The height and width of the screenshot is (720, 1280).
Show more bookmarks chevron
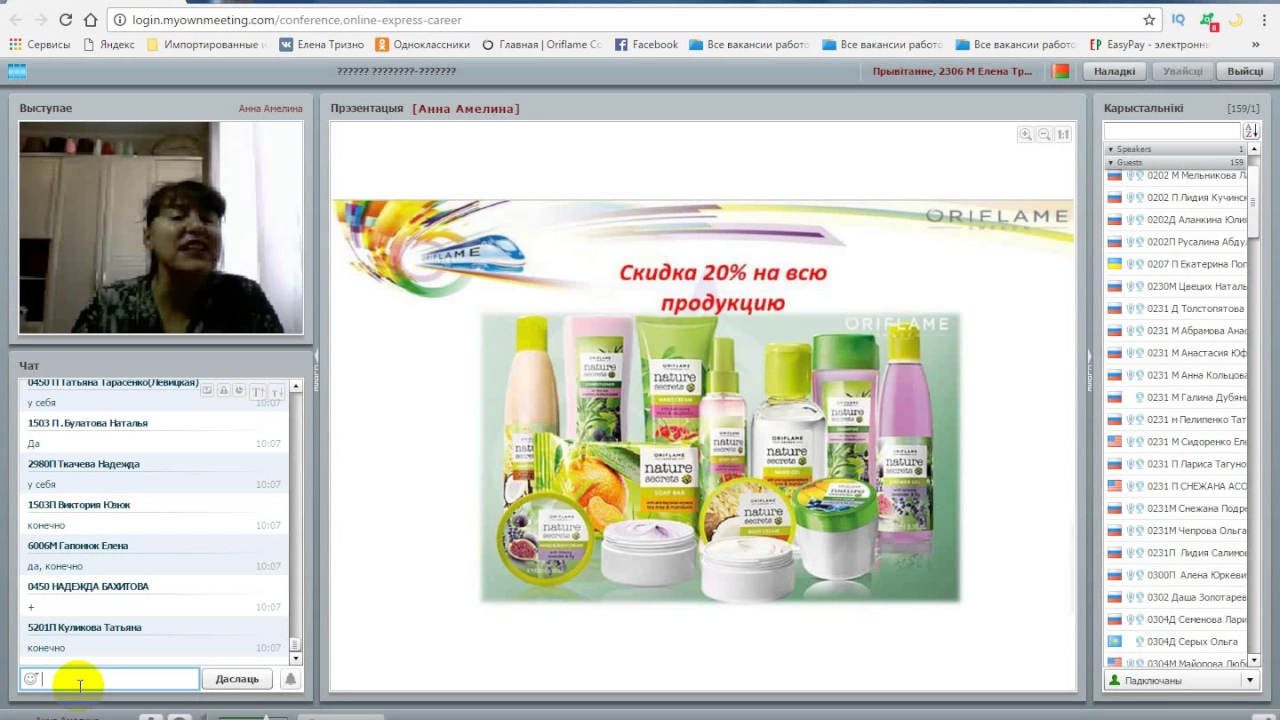1256,44
